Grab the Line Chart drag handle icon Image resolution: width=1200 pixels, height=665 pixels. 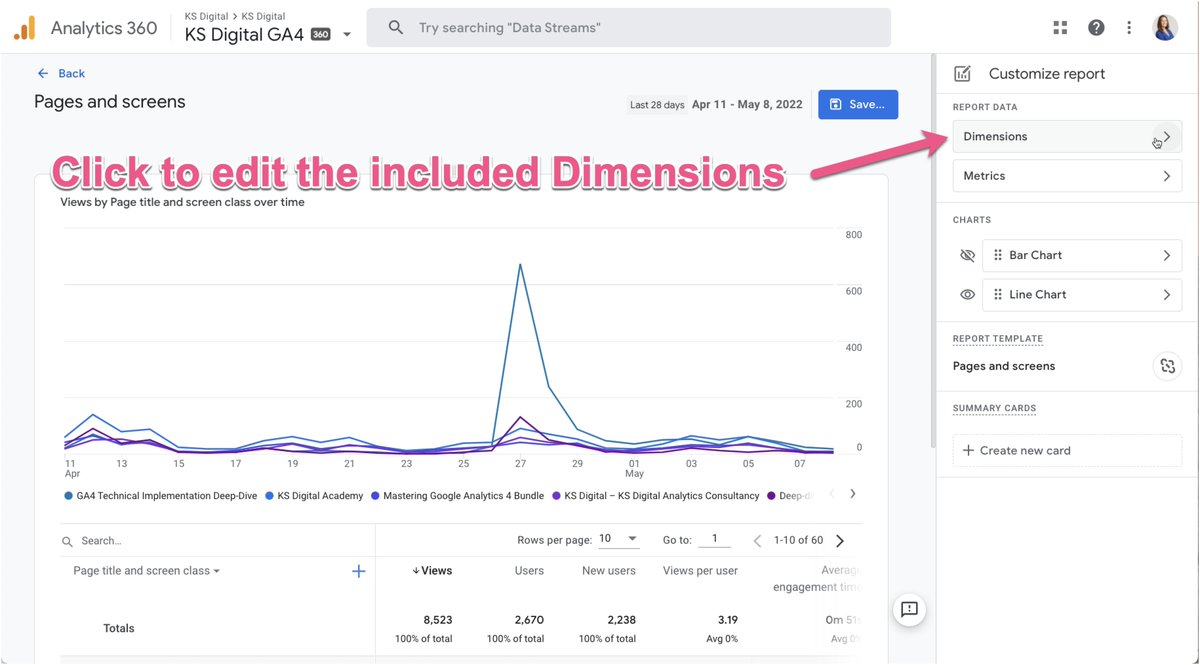[x=997, y=294]
